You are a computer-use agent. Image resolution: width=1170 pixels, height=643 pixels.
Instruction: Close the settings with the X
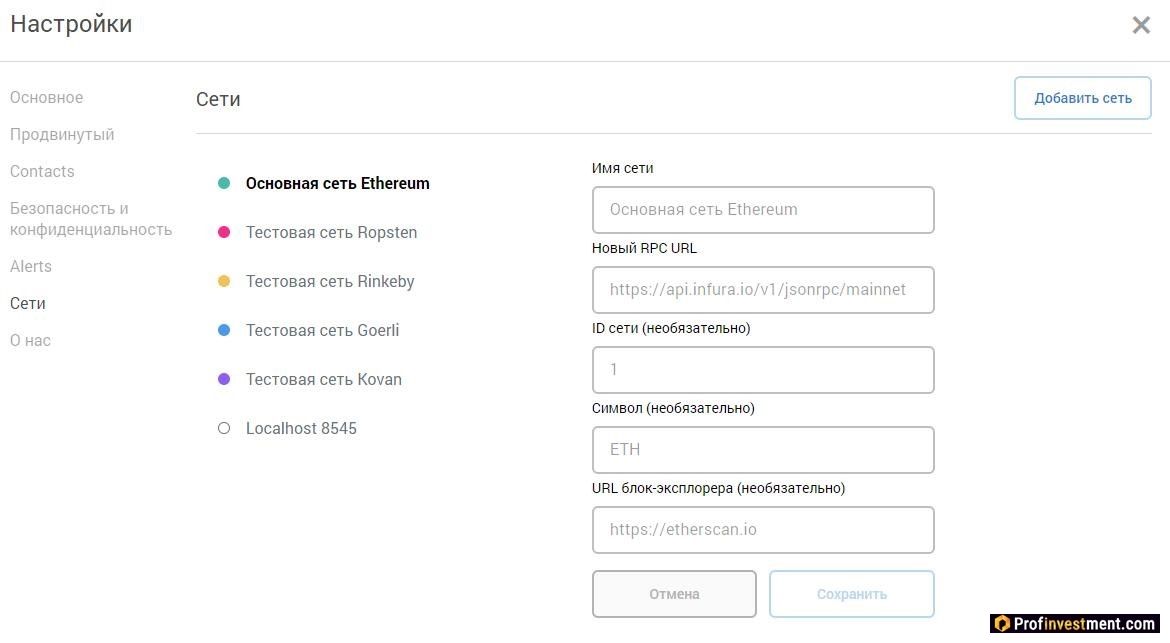coord(1141,26)
